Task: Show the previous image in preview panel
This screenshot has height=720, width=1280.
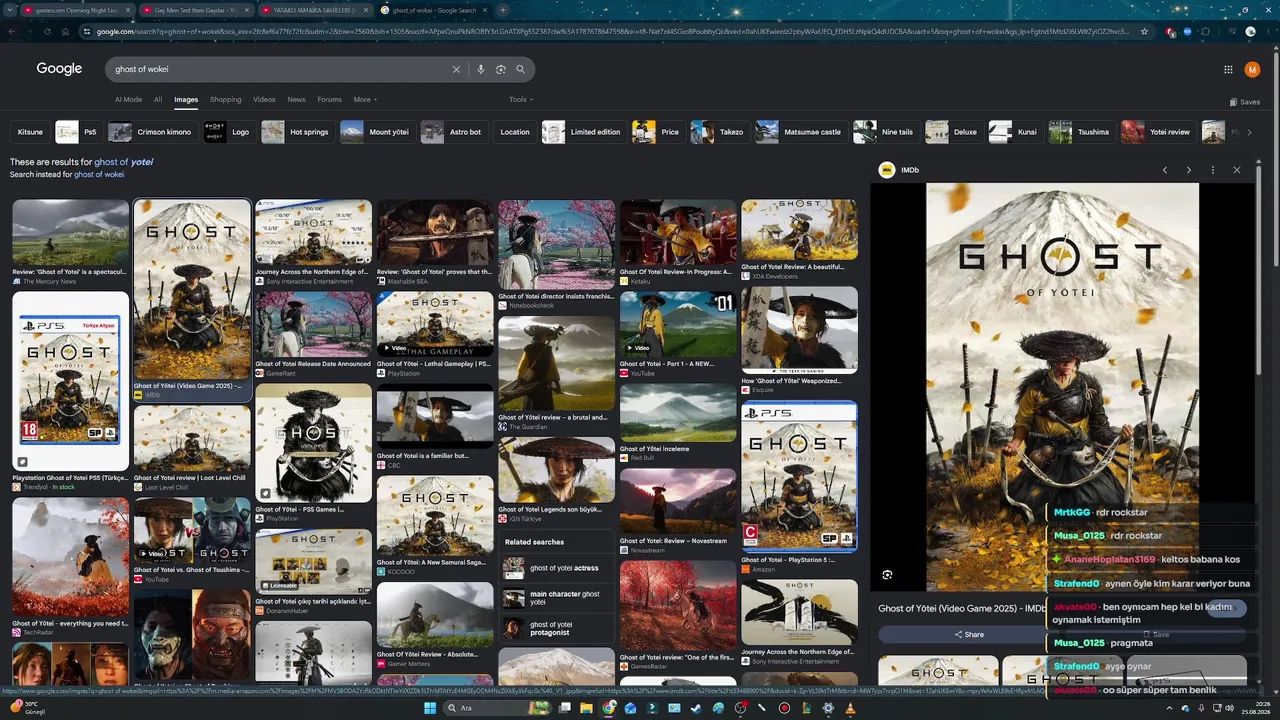Action: tap(1165, 170)
